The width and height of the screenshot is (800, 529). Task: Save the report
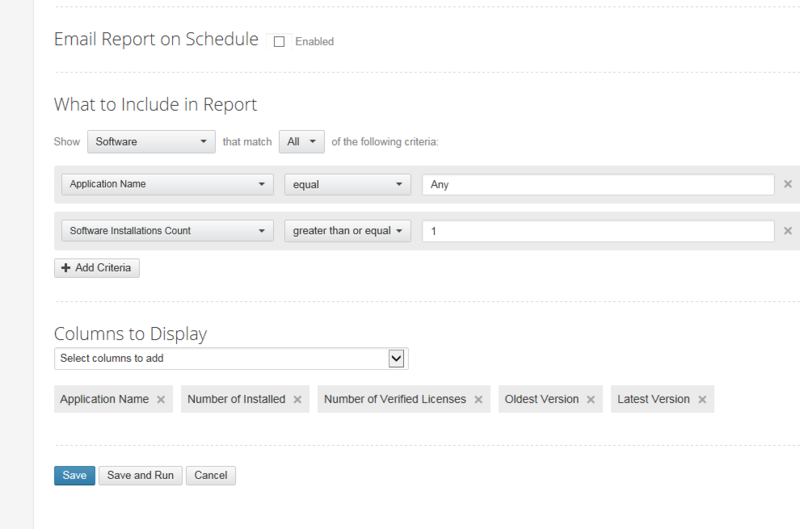click(x=74, y=475)
